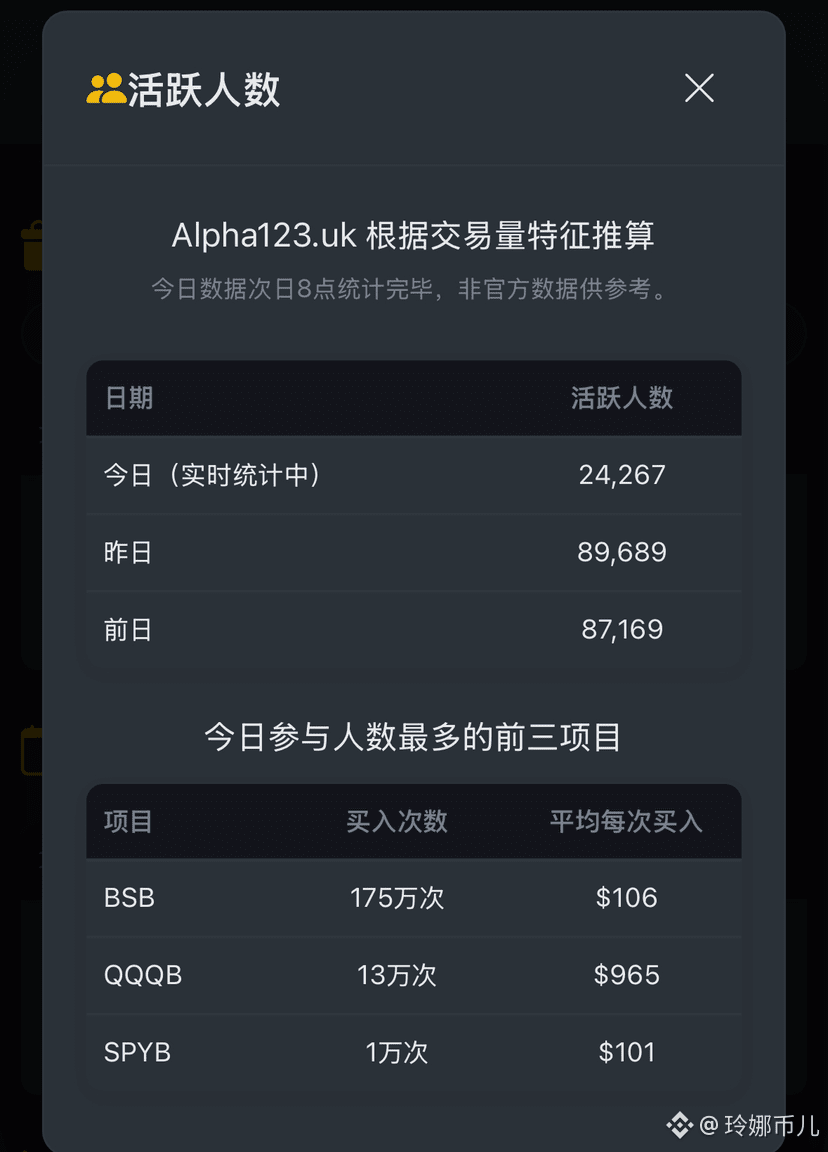
Task: Click the 89,689 active users value
Action: pyautogui.click(x=622, y=552)
